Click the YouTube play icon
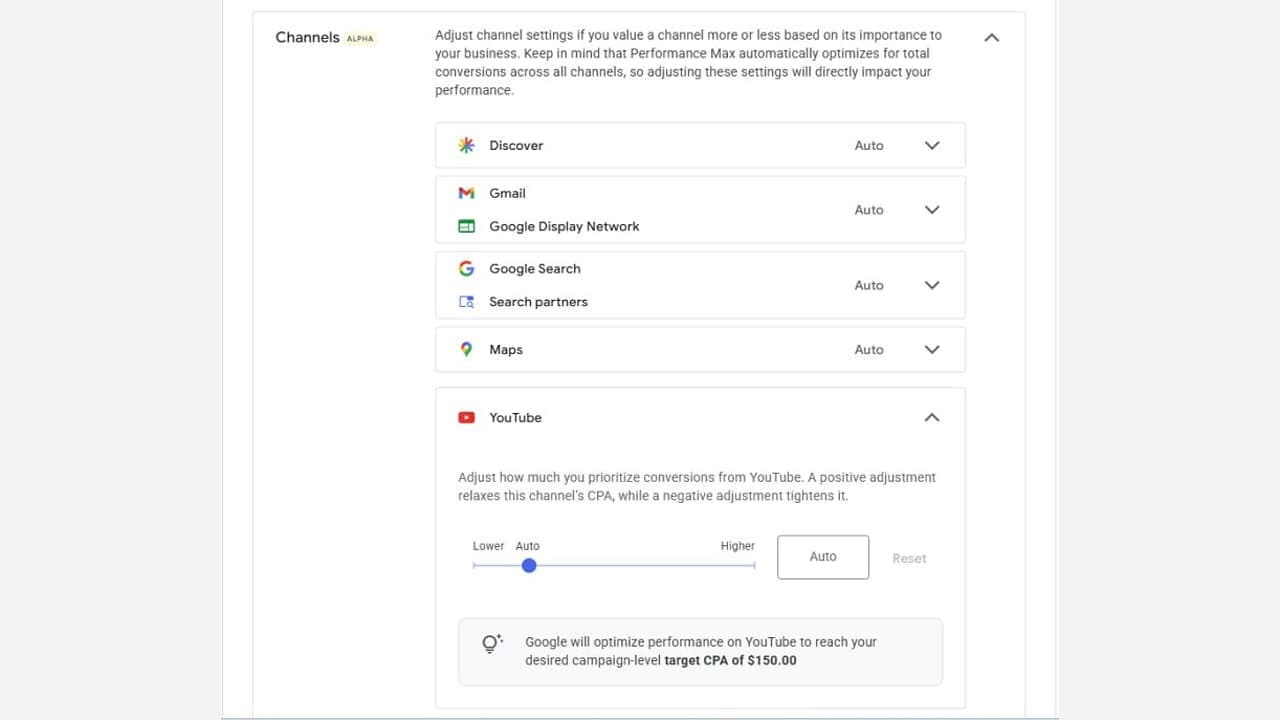Screen dimensions: 1280x720 466,417
